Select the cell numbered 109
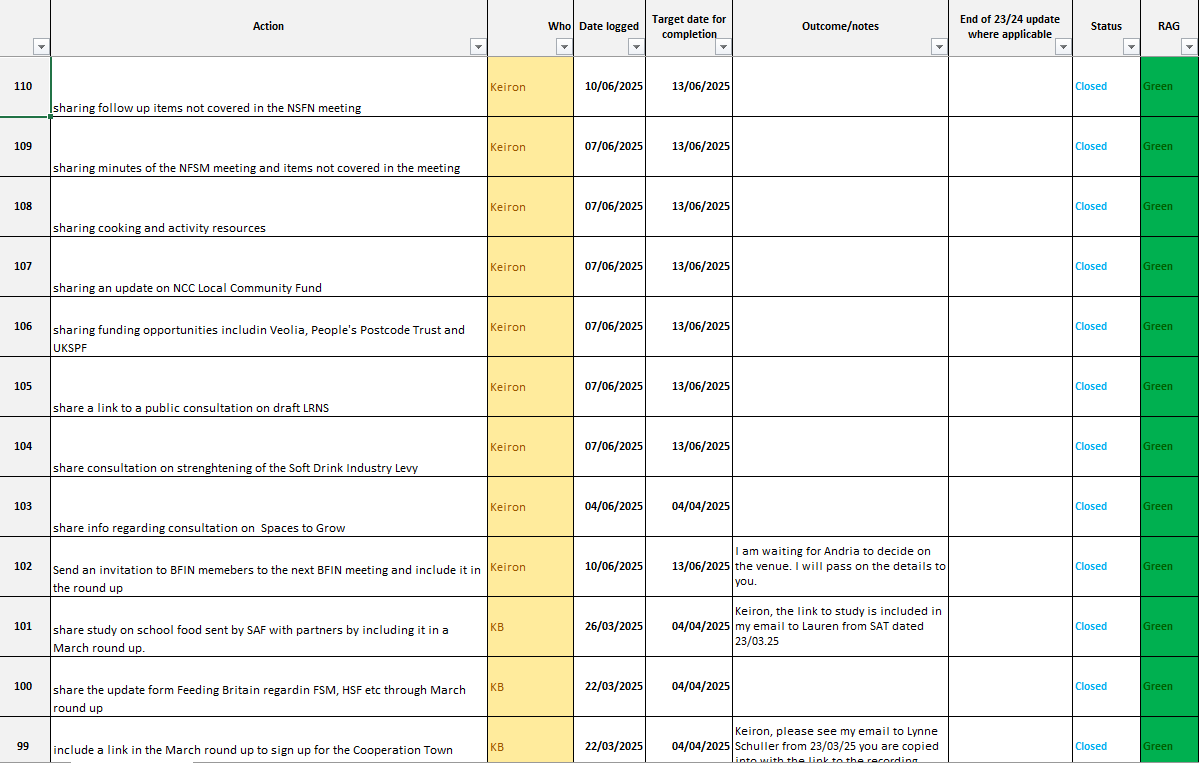The height and width of the screenshot is (763, 1199). 24,147
